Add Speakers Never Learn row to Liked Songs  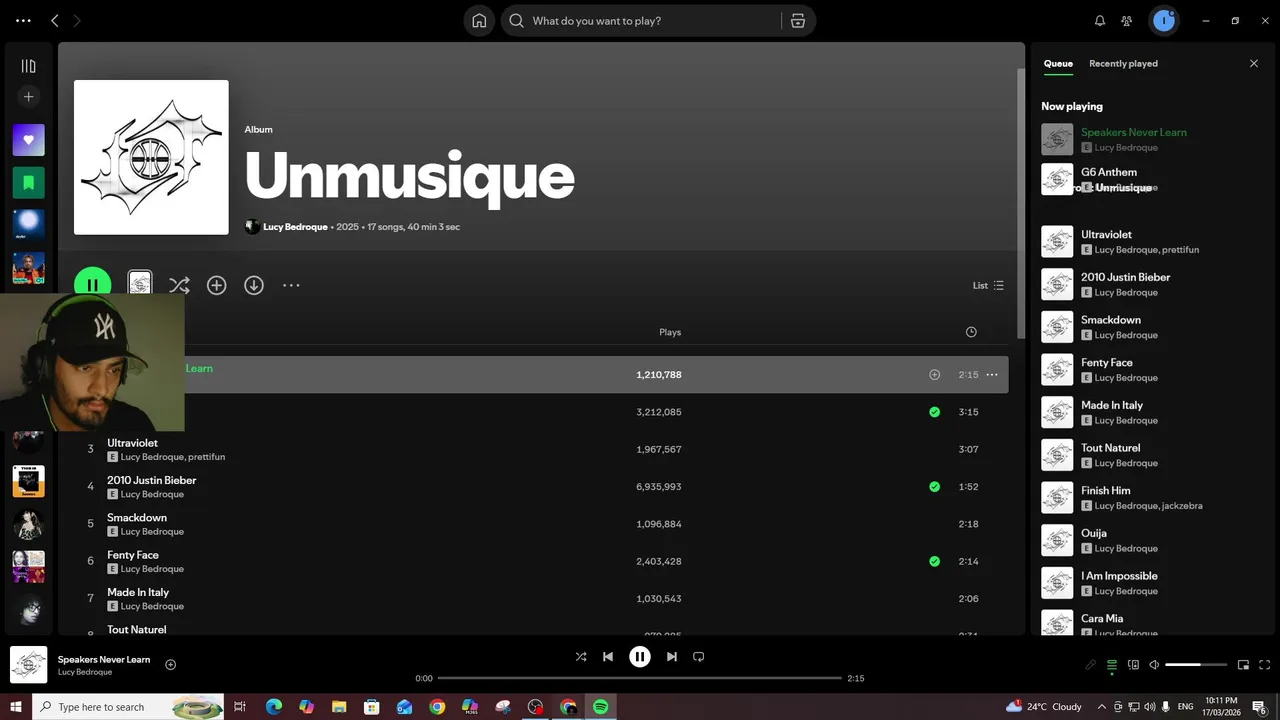coord(934,375)
